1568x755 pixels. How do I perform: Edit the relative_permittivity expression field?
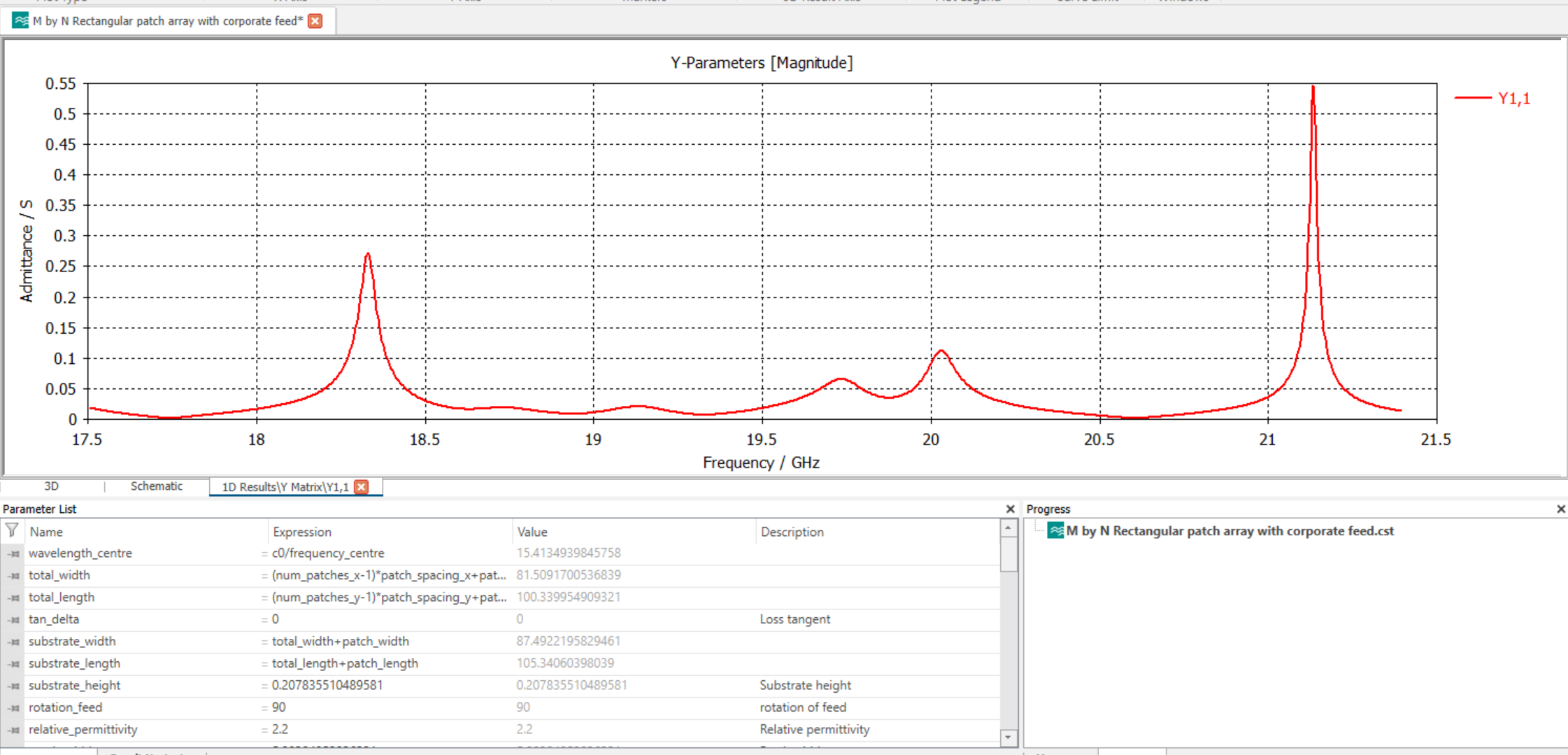coord(385,729)
